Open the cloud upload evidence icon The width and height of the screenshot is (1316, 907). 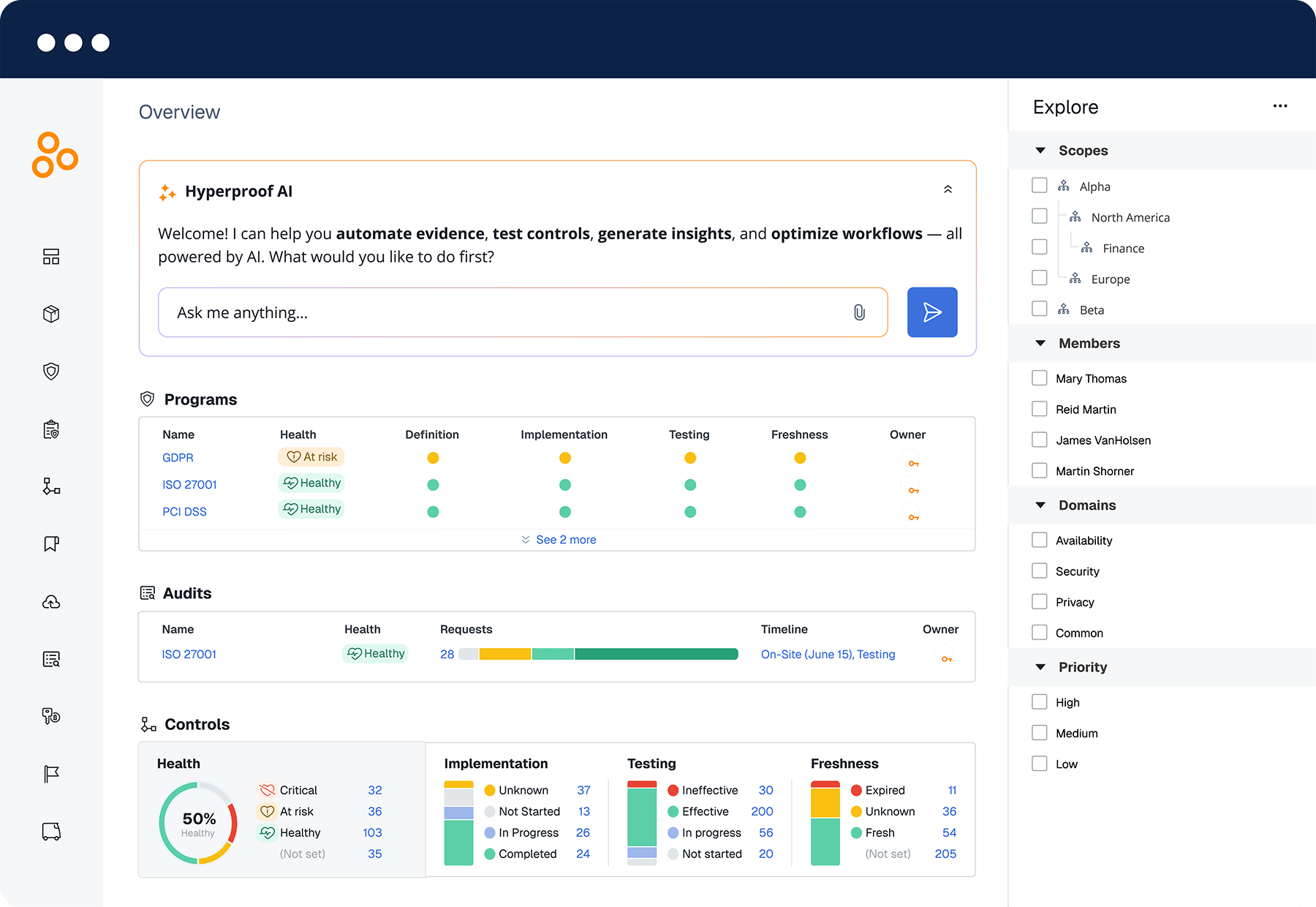coord(50,601)
